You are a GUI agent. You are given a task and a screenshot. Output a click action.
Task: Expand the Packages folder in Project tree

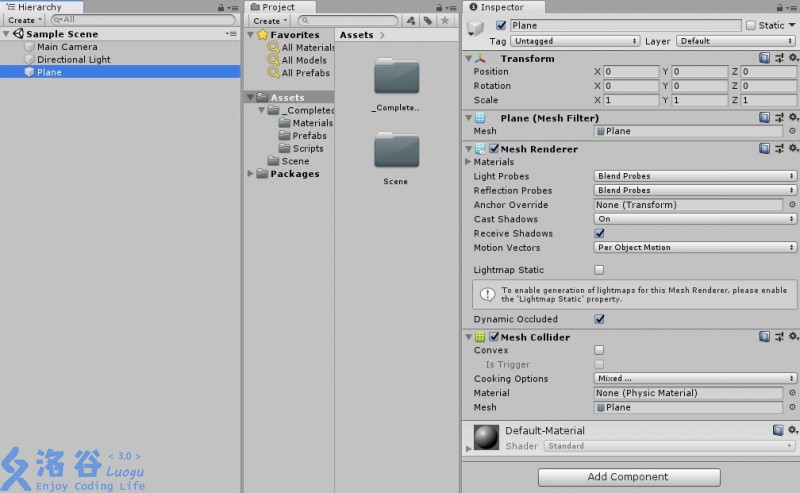point(251,174)
